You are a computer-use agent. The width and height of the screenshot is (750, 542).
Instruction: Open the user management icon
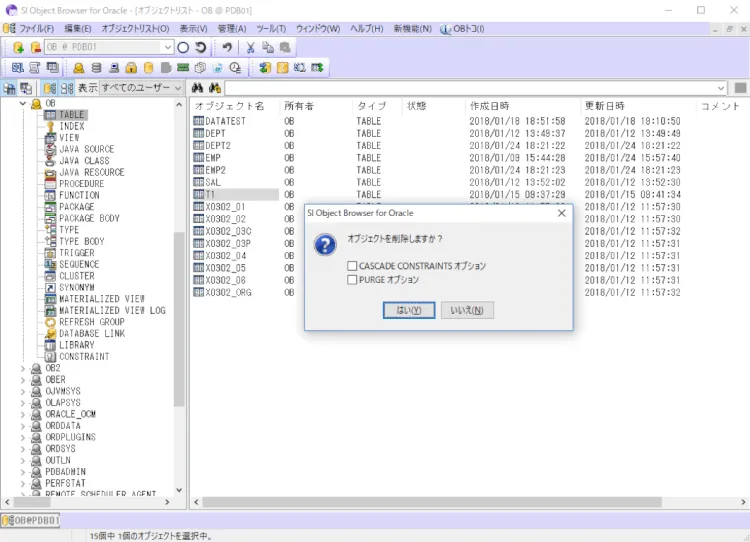pyautogui.click(x=79, y=68)
